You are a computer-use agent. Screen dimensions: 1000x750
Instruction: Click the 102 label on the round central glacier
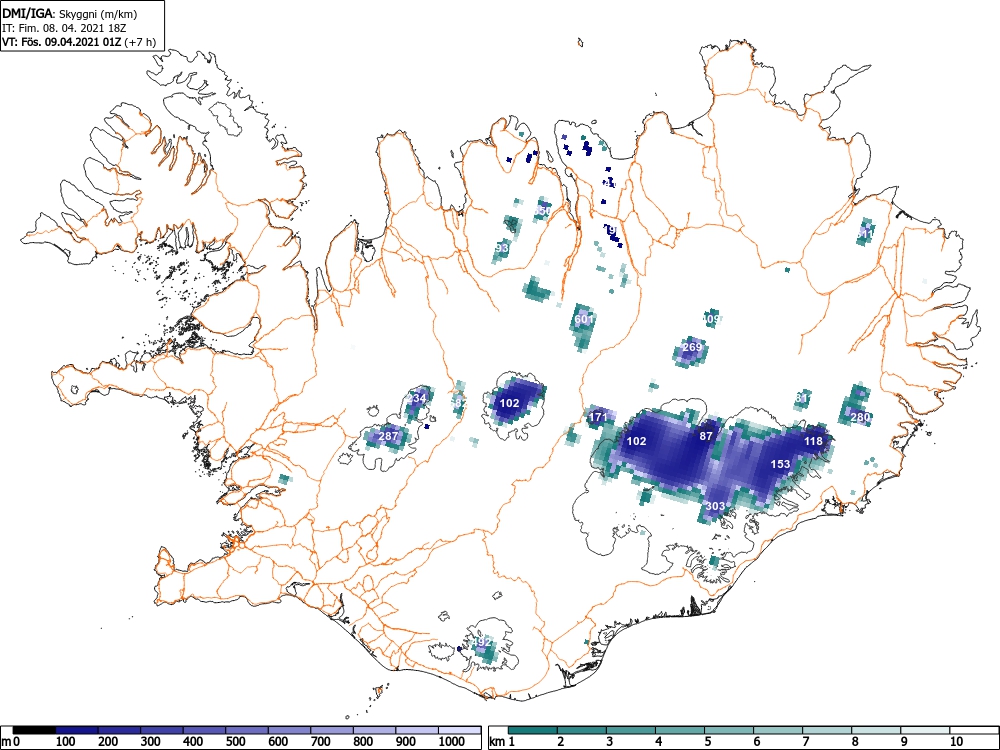coord(509,403)
